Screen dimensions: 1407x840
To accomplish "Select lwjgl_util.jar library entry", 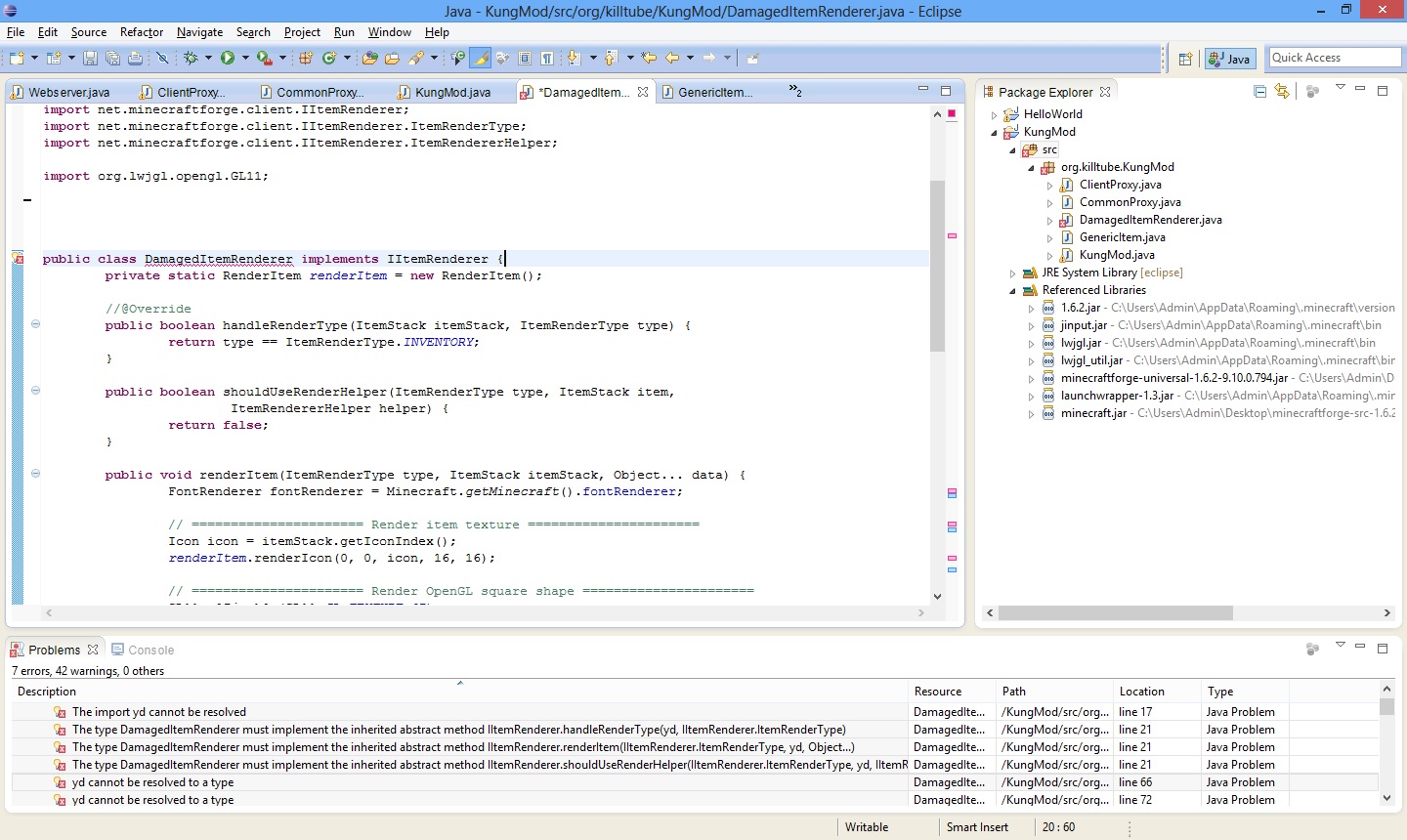I will pos(1091,360).
